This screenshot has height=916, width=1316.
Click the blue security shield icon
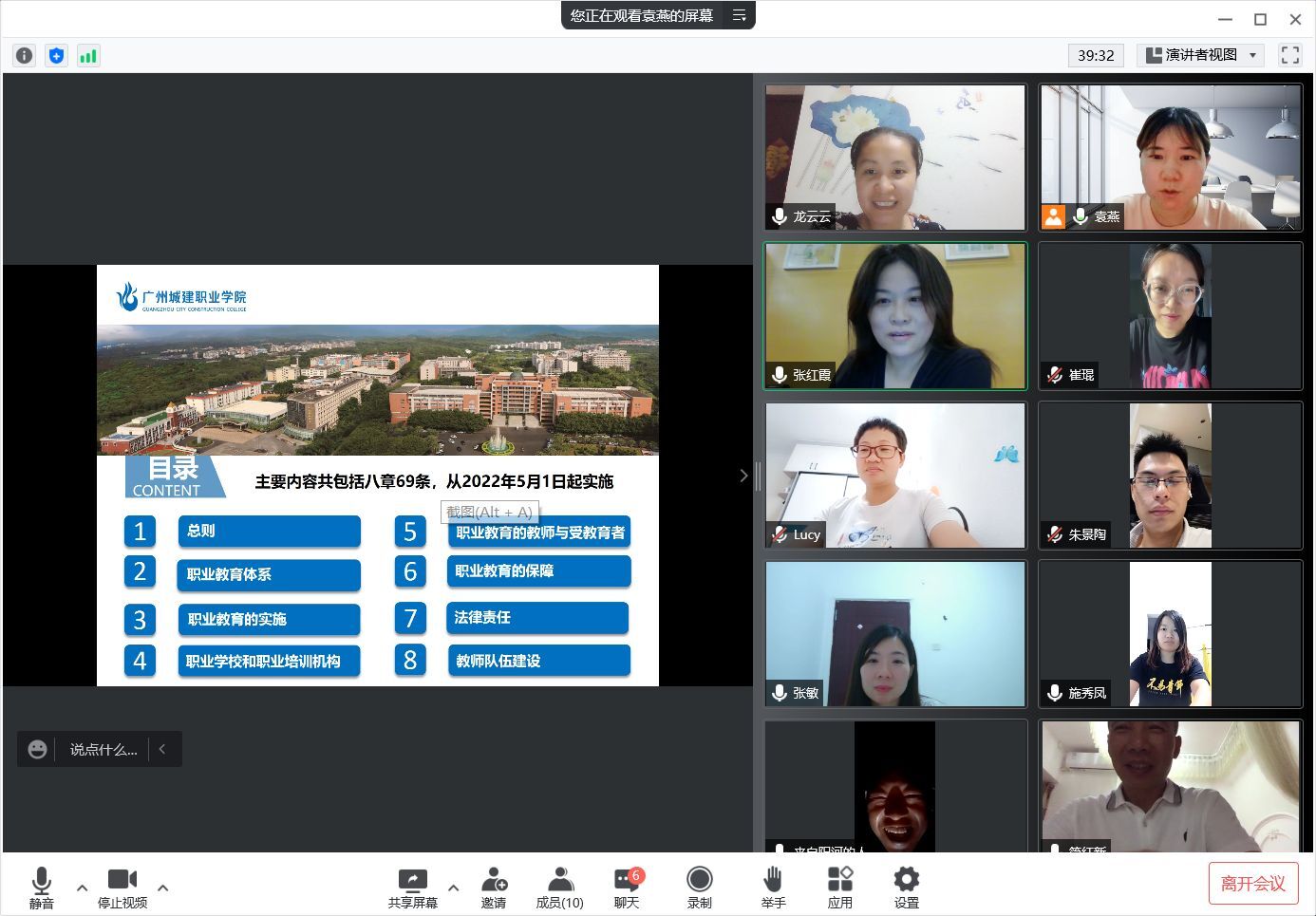click(57, 56)
